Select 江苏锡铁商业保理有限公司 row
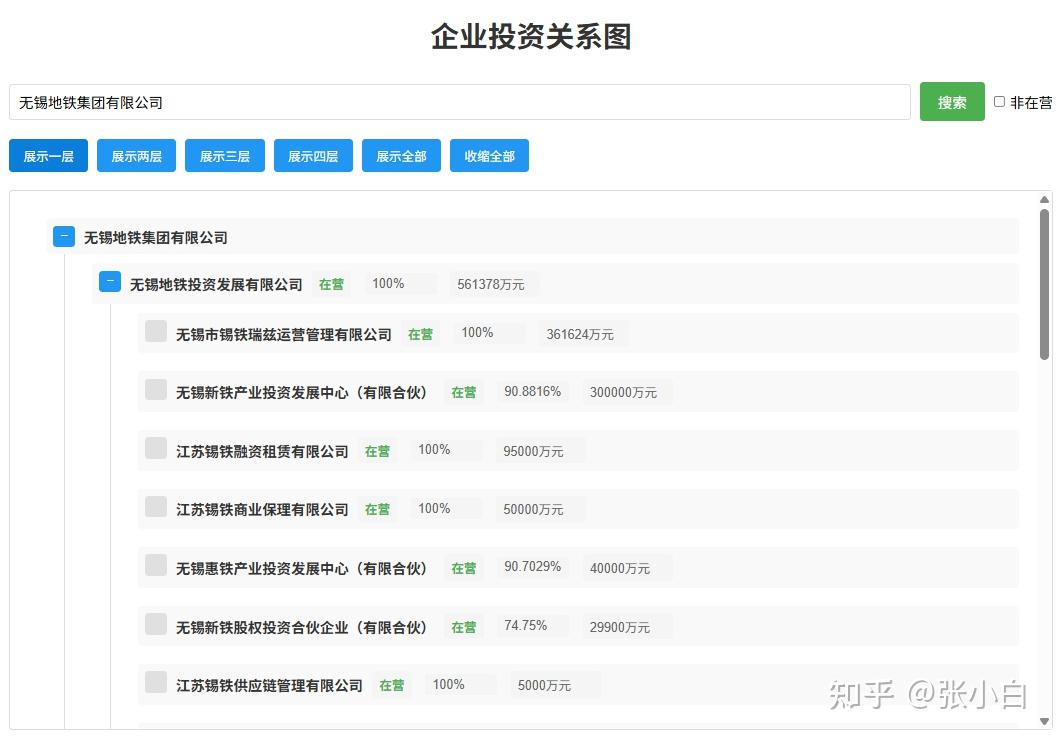 [578, 509]
